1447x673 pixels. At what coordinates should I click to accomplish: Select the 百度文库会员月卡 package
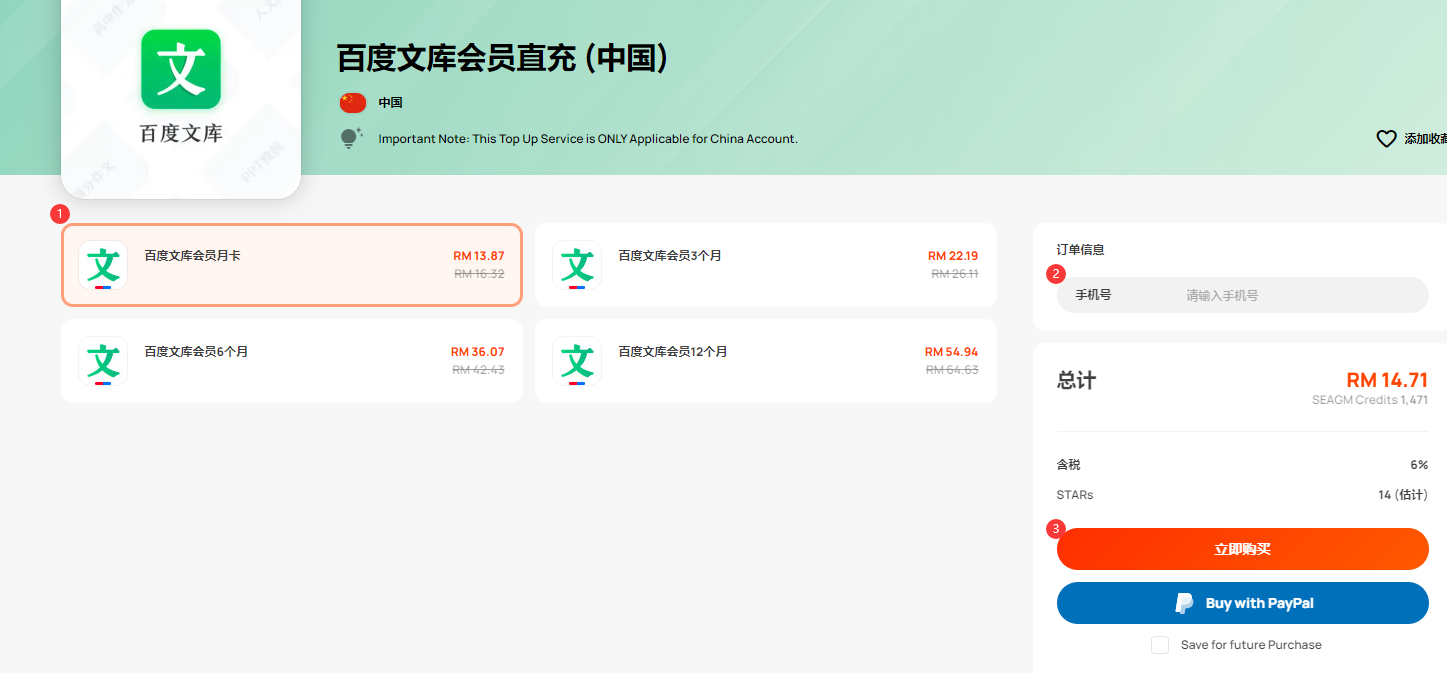point(292,265)
